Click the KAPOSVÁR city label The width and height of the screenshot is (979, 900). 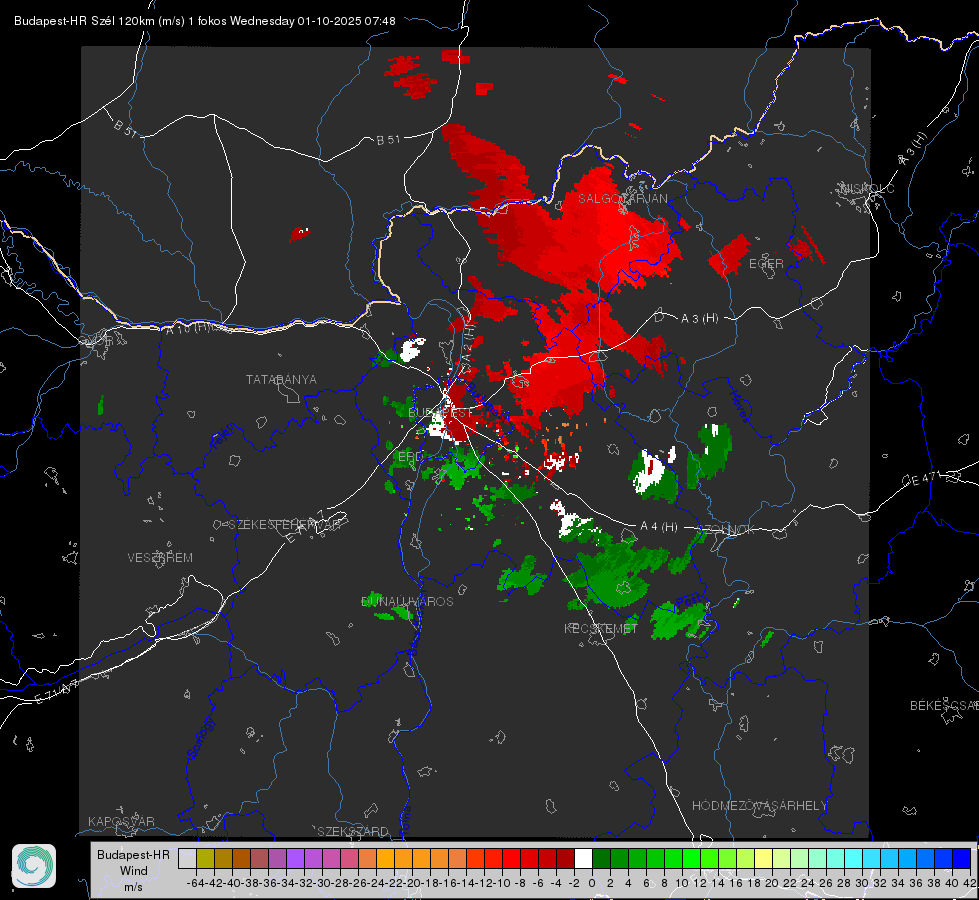point(121,821)
